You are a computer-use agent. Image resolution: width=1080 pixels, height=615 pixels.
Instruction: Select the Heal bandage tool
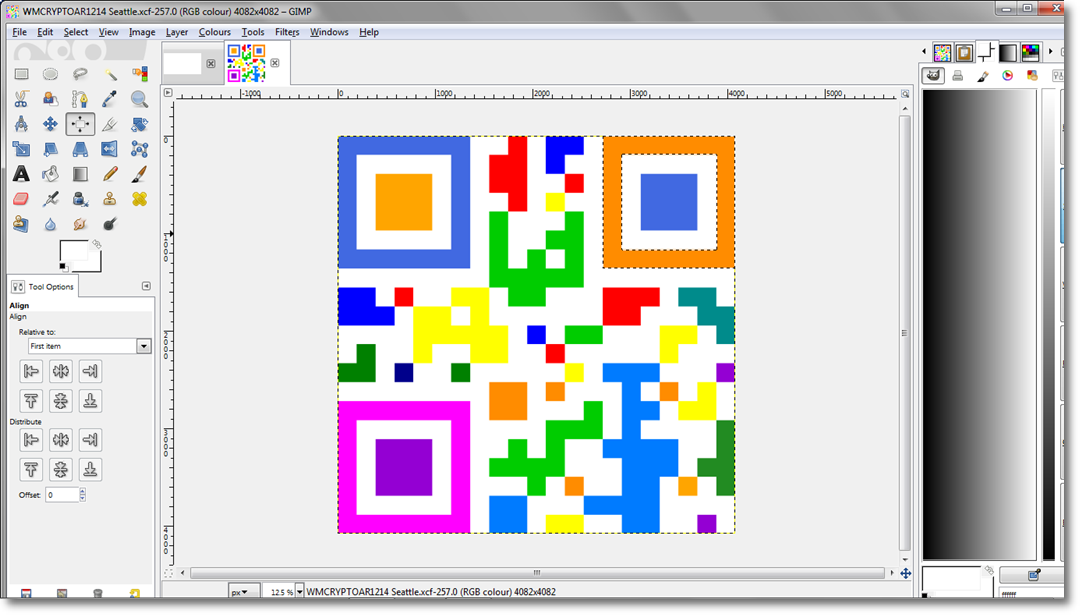click(x=139, y=199)
